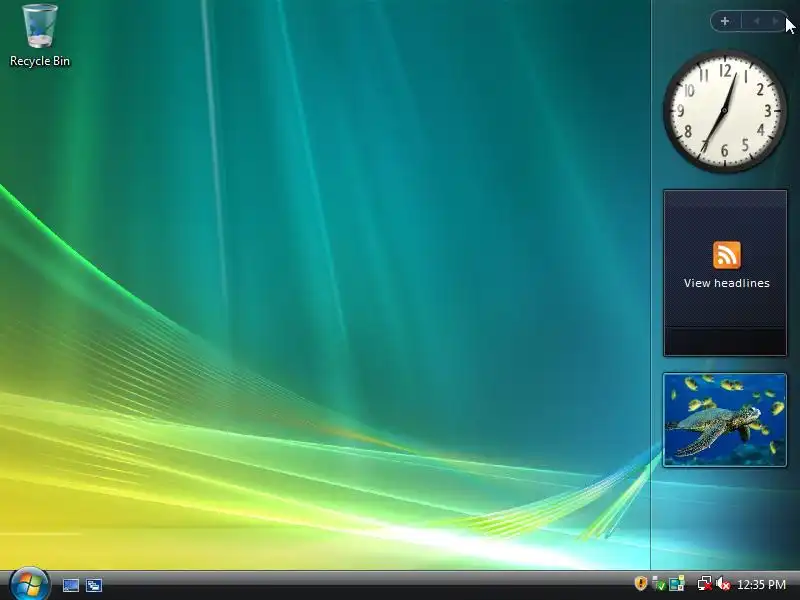Open Windows Security Center shield tray icon
800x600 pixels.
(x=640, y=583)
